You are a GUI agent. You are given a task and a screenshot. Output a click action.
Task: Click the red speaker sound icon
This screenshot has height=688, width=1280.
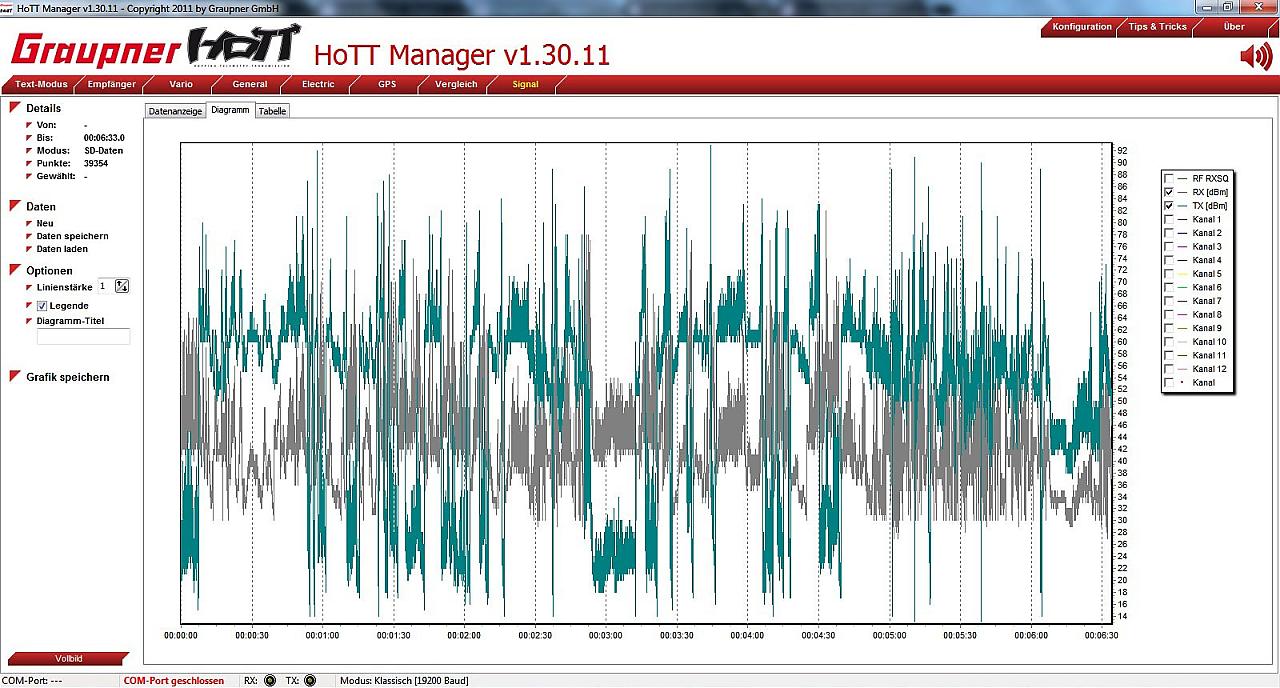[x=1255, y=57]
